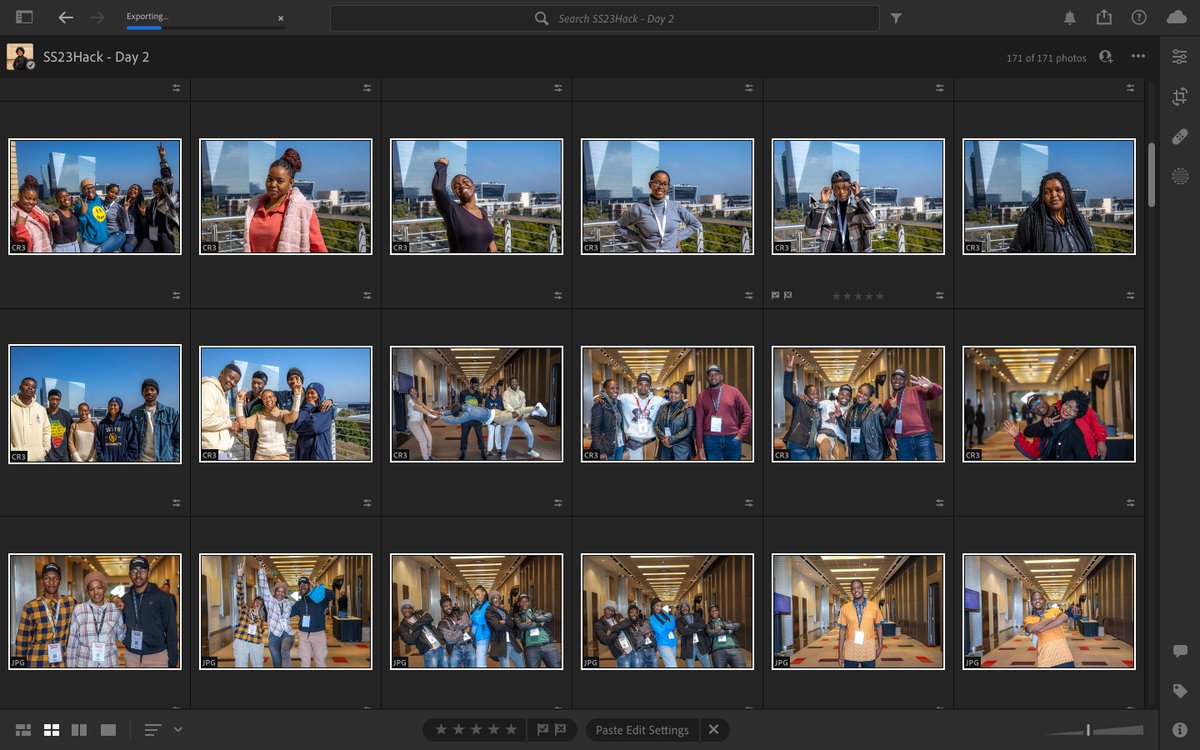Select photo of woman in red top
The height and width of the screenshot is (750, 1200).
tap(286, 196)
